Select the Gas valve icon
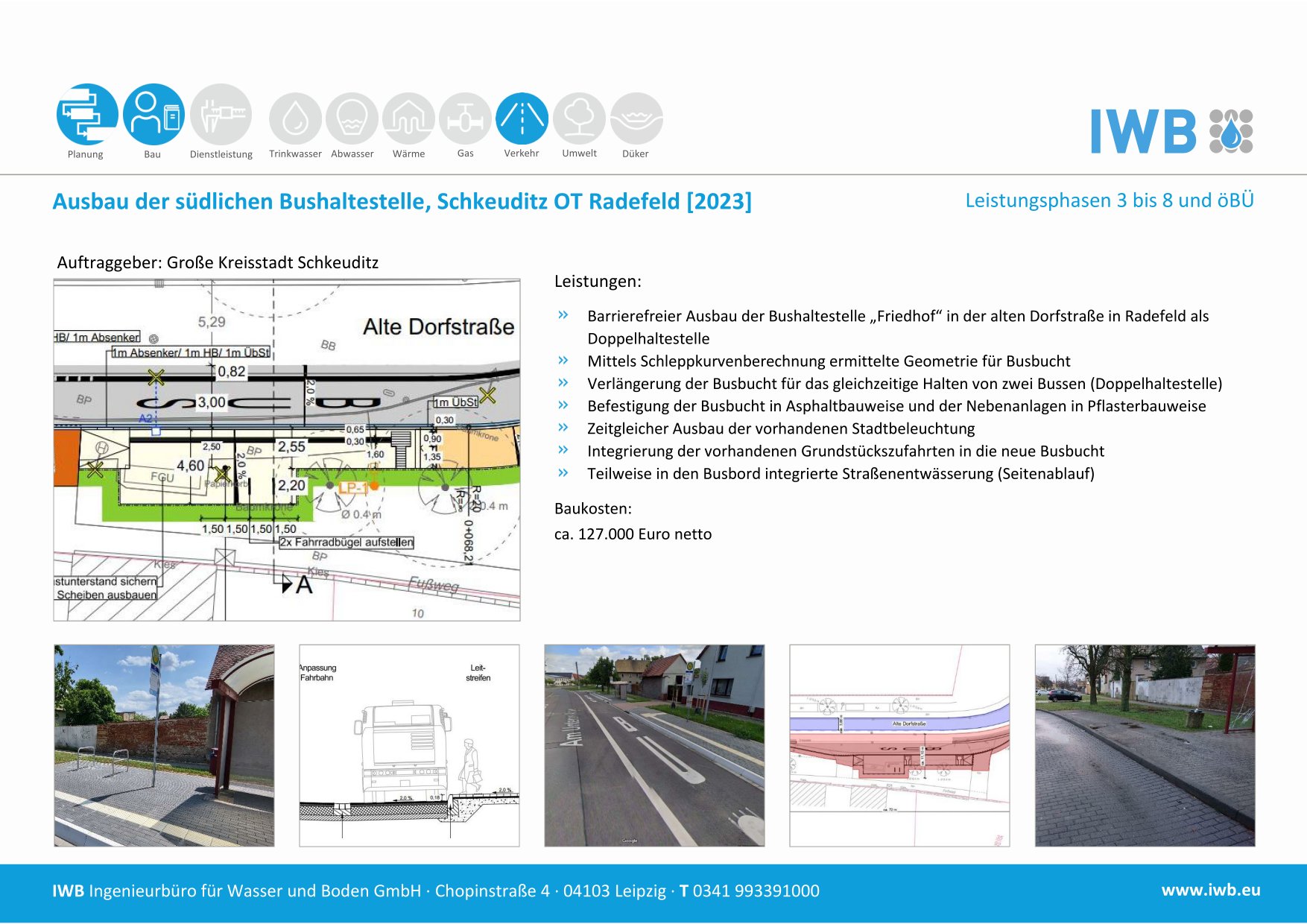Viewport: 1307px width, 924px height. (x=466, y=118)
